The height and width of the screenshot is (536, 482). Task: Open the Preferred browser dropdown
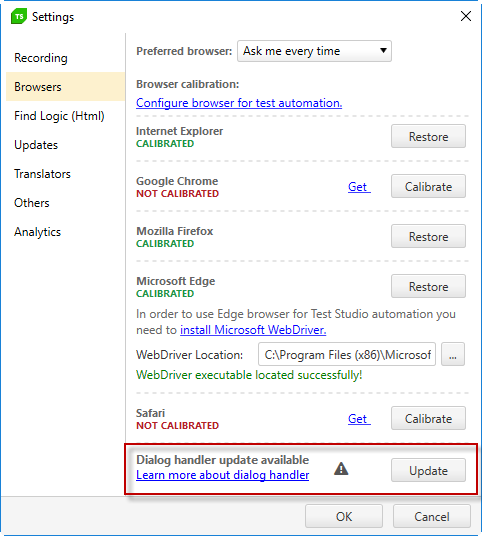(314, 51)
